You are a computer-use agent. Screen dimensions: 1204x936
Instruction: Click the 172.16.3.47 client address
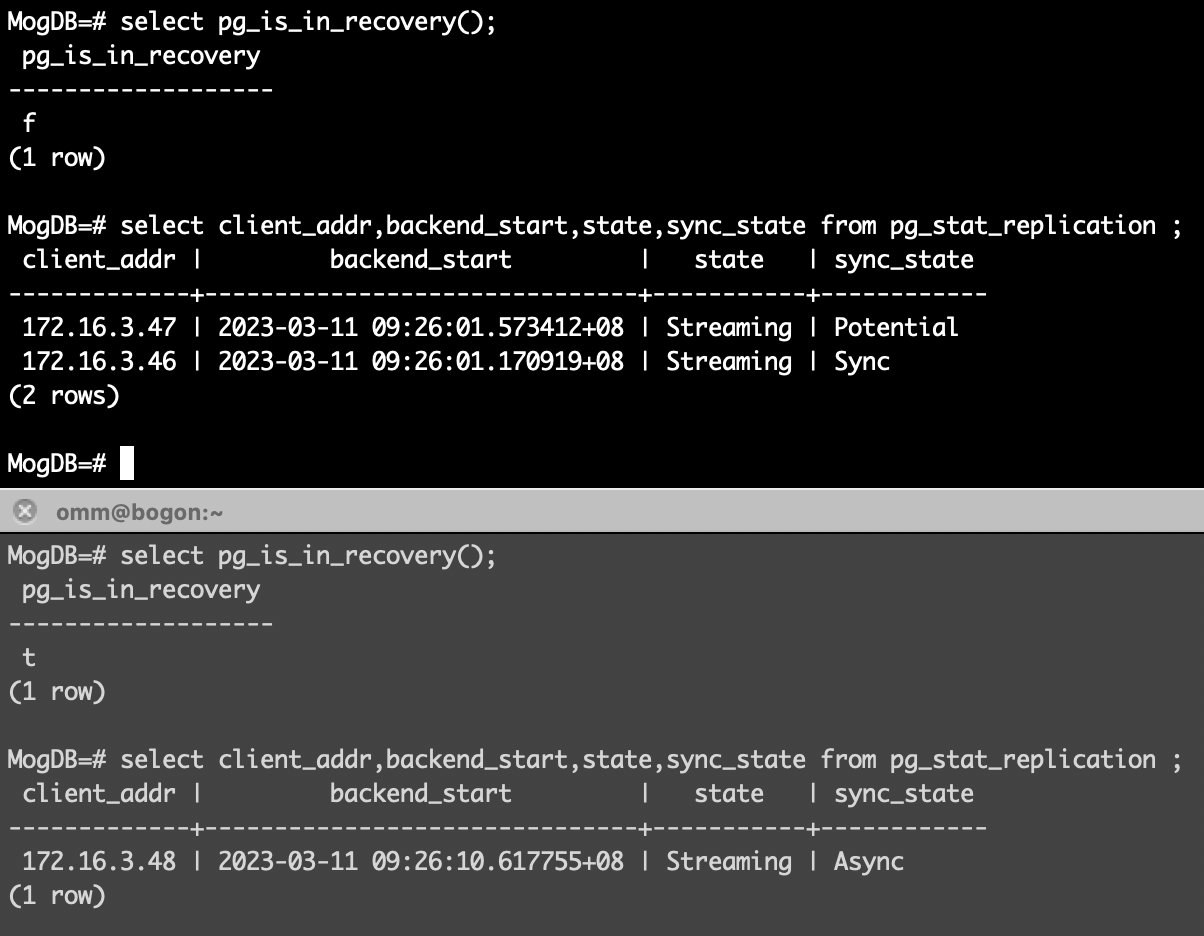tap(99, 328)
